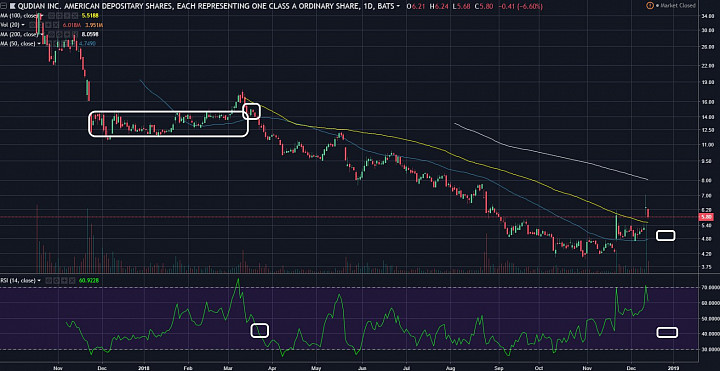
Task: Click the MA (100, close) legend label
Action: [x=19, y=16]
